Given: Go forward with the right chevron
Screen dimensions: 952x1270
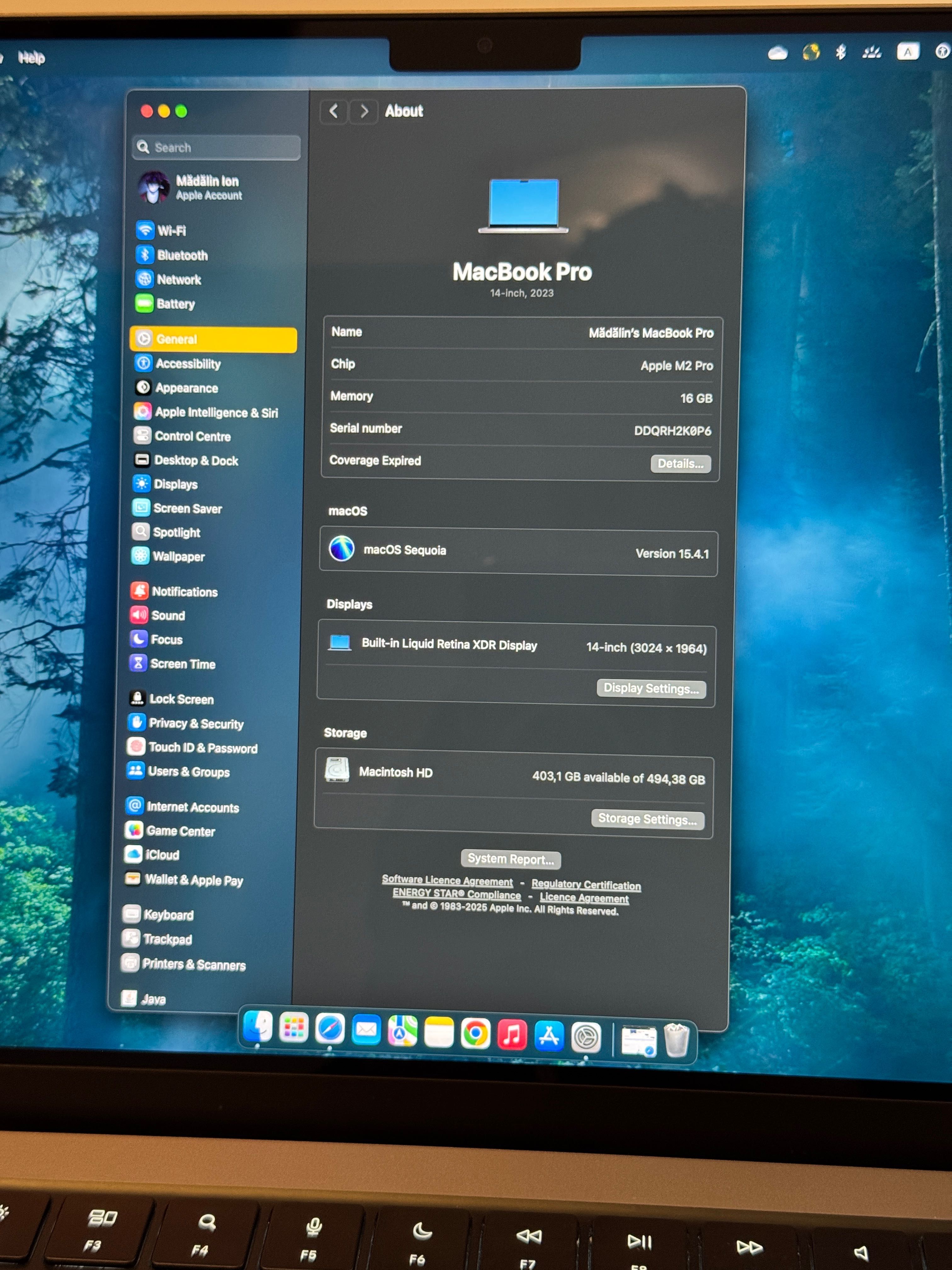Looking at the screenshot, I should (364, 111).
